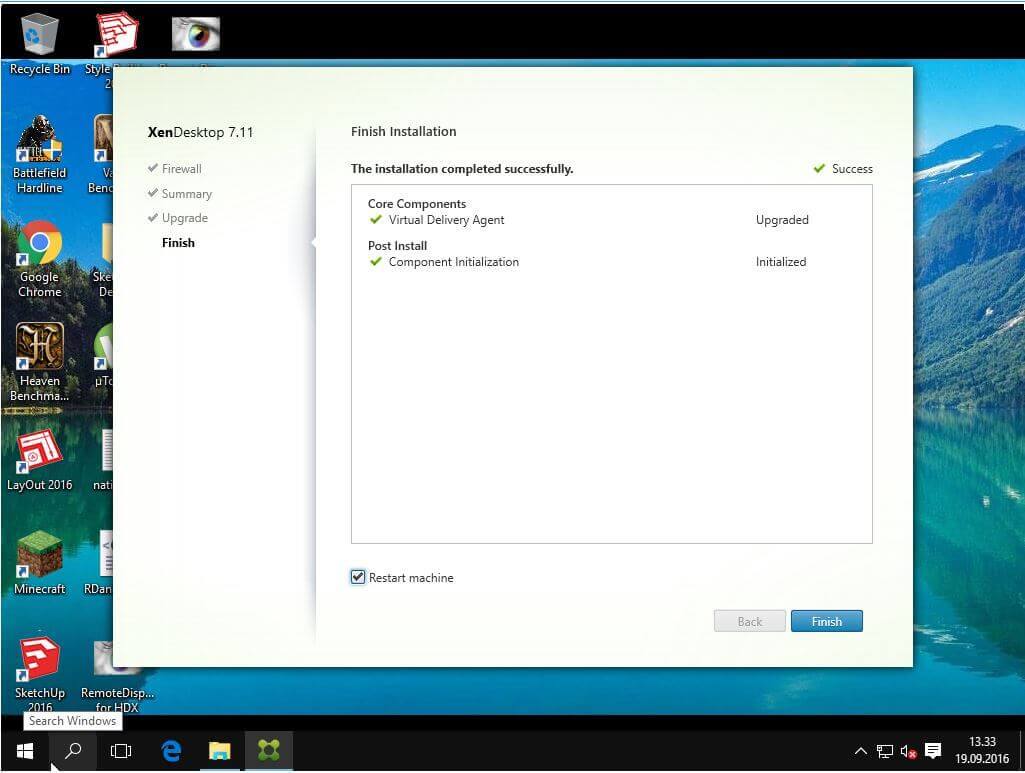Open Minecraft desktop shortcut
1025x773 pixels.
click(39, 563)
